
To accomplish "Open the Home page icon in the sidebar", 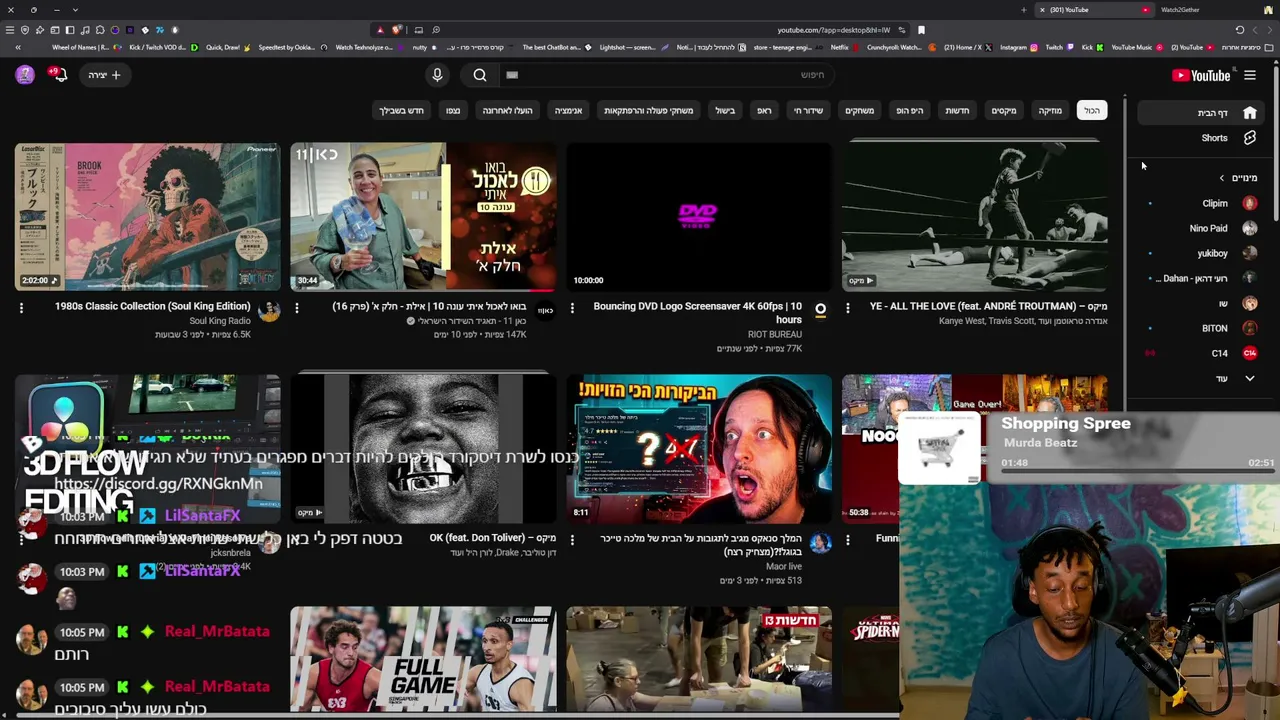I will point(1249,113).
